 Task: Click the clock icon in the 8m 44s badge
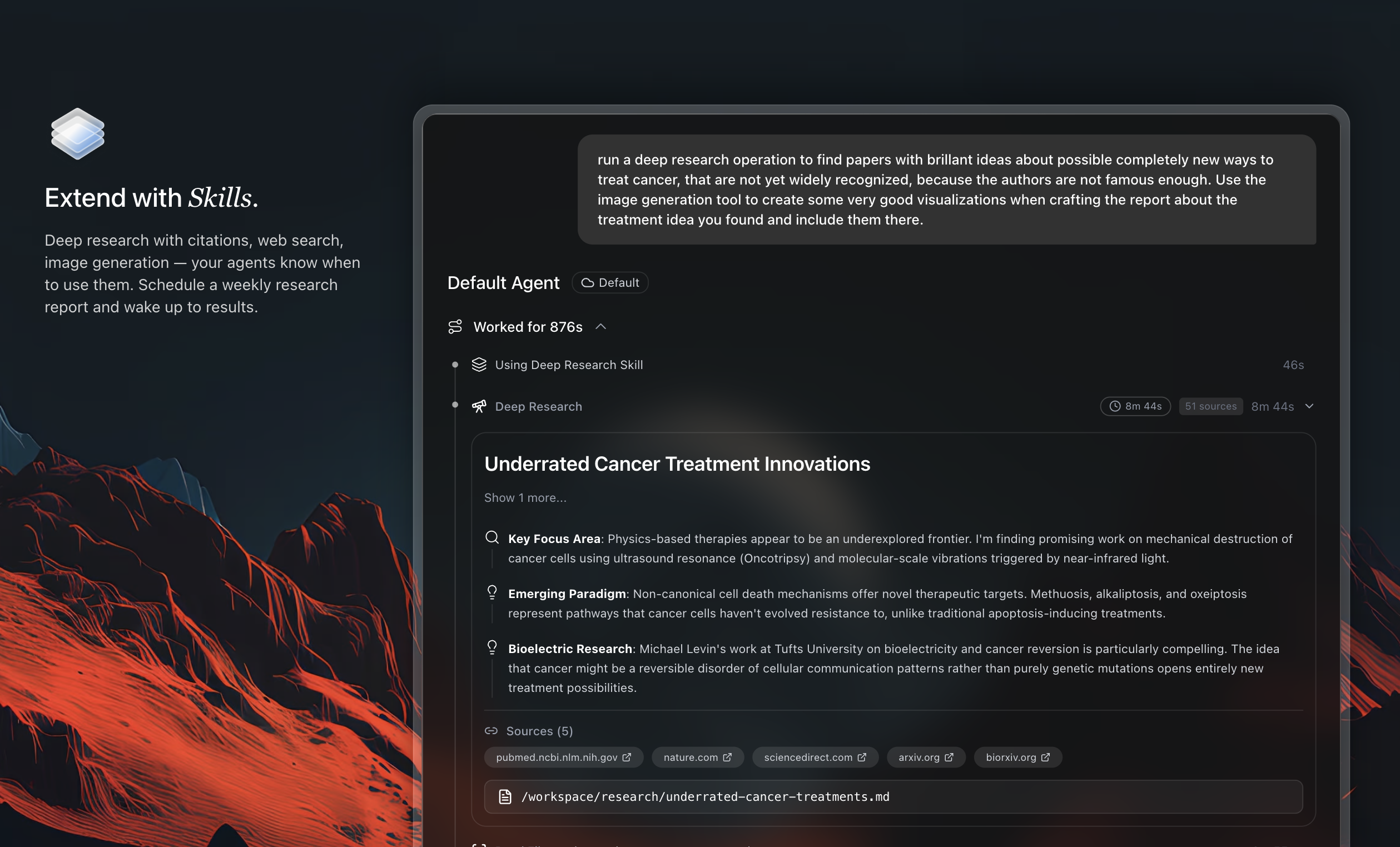1114,406
